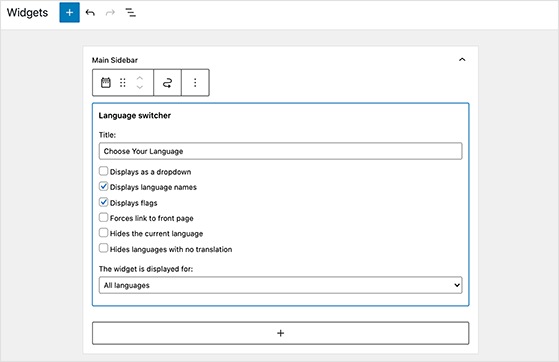
Task: Redo the last undone change
Action: click(110, 13)
